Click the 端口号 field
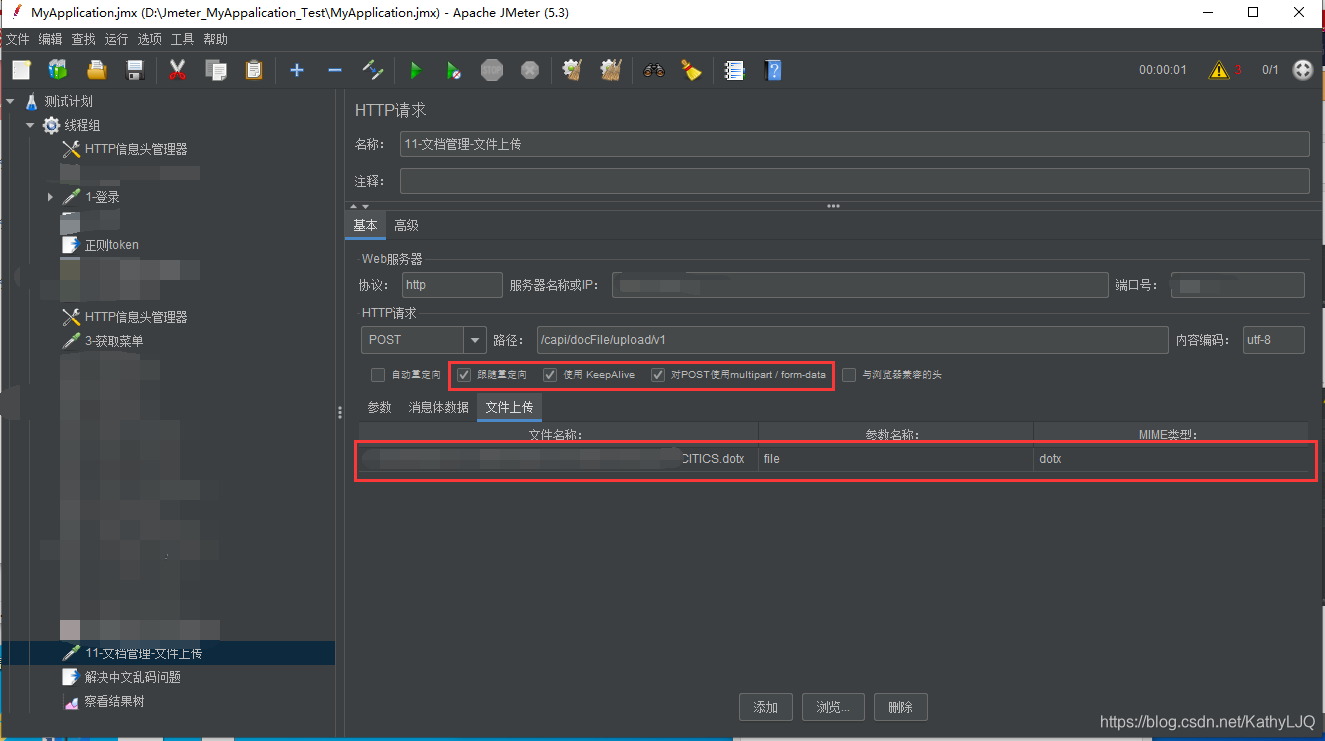This screenshot has width=1325, height=741. click(1238, 285)
